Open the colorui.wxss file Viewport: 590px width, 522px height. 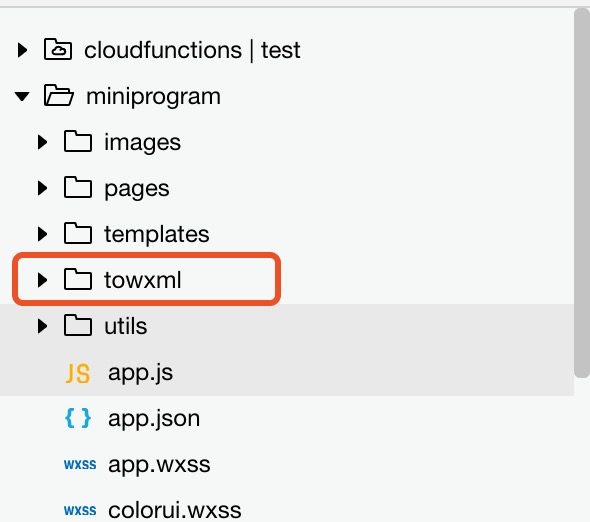coord(175,511)
